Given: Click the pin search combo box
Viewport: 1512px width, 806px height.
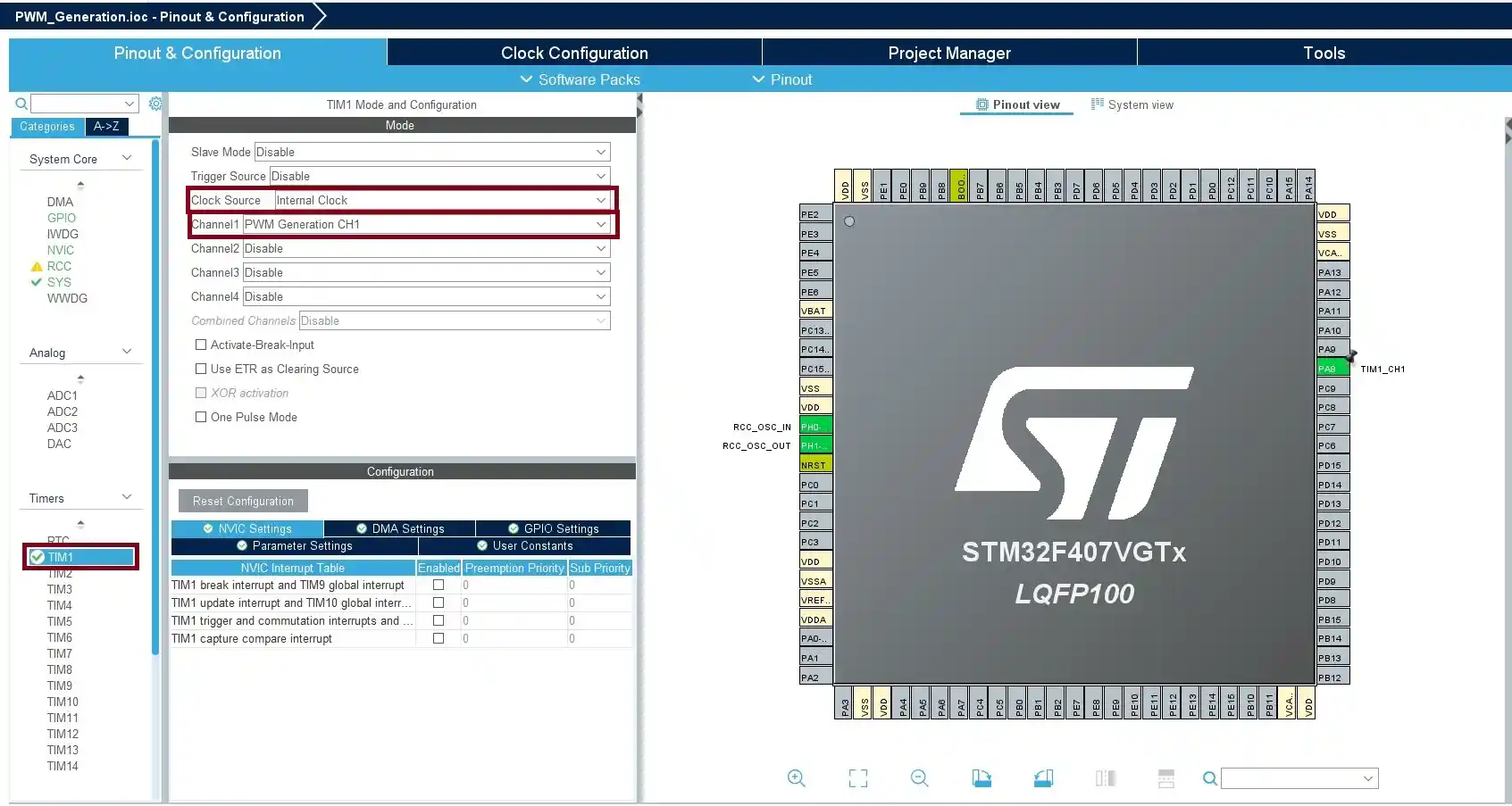Looking at the screenshot, I should [x=1299, y=778].
